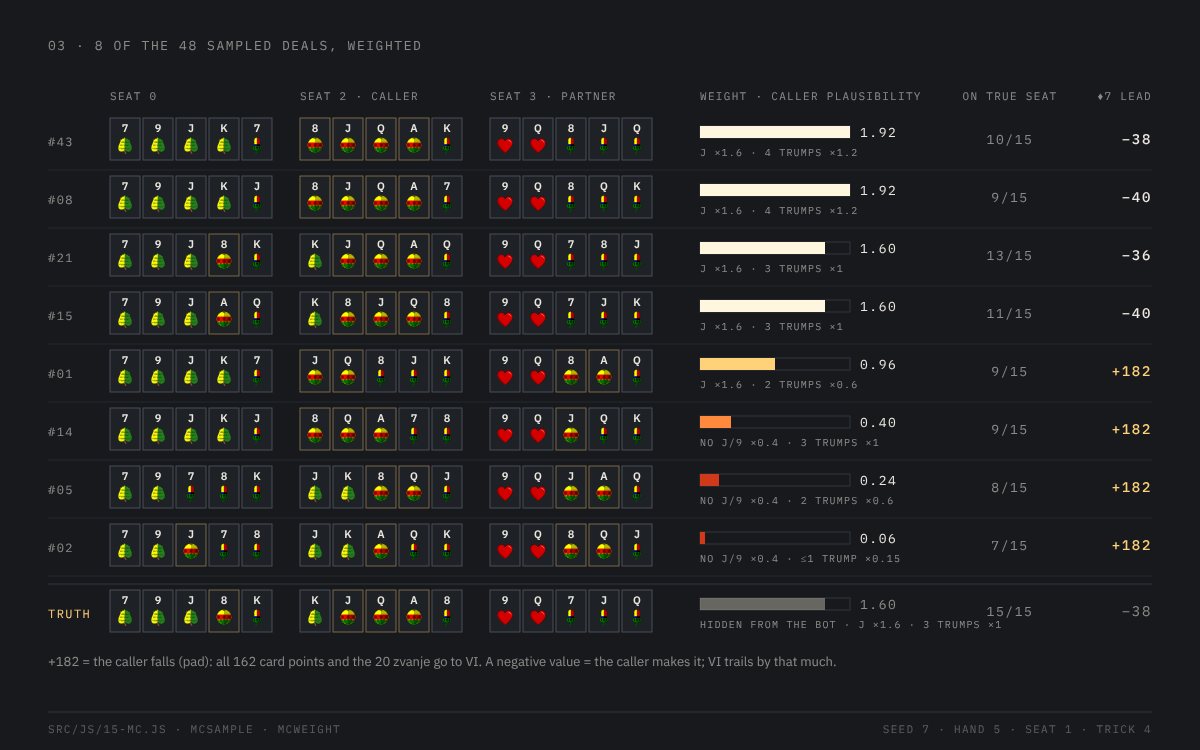Click the tiny 0.06 weight bar
The height and width of the screenshot is (750, 1200).
coord(775,538)
